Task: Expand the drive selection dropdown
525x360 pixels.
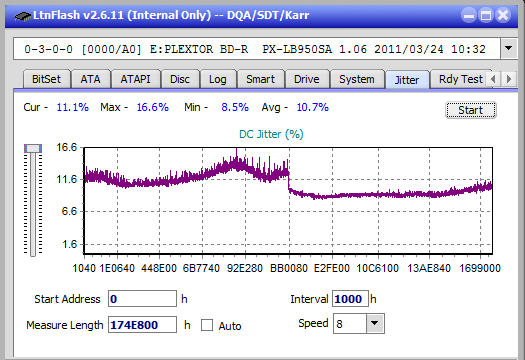Action: tap(508, 49)
